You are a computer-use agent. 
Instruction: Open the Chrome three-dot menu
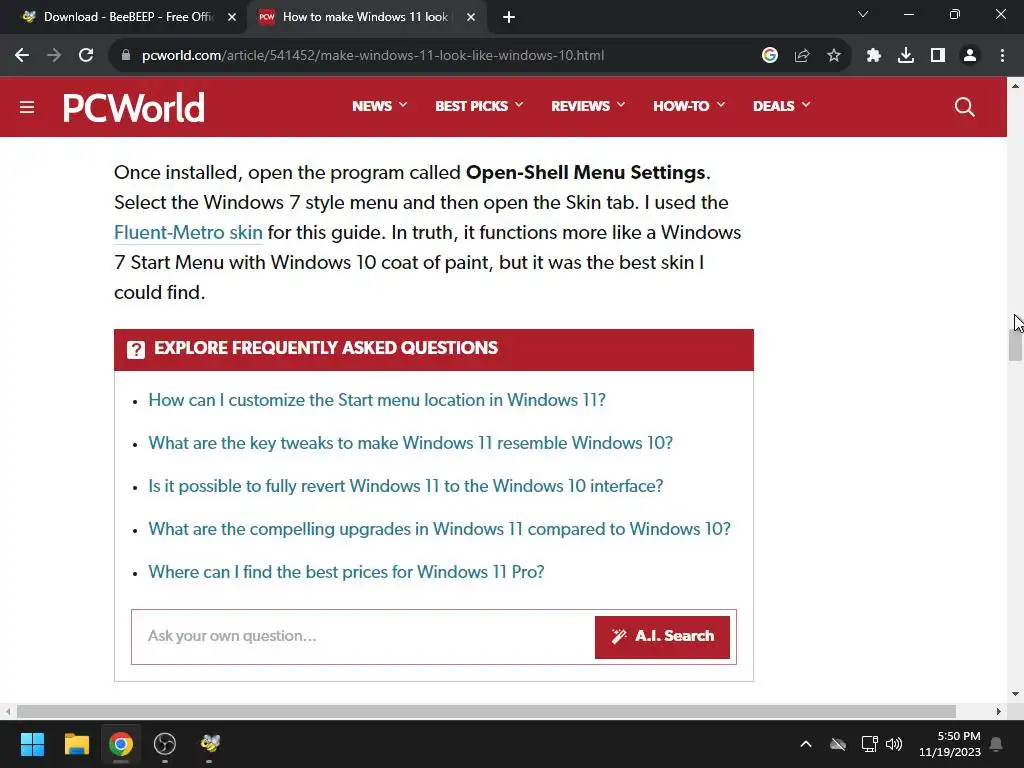pyautogui.click(x=1002, y=56)
